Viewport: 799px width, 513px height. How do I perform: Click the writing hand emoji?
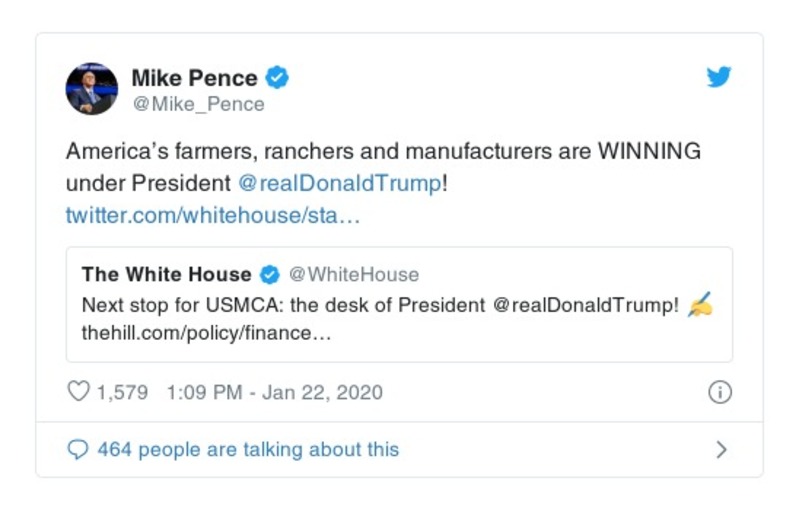point(700,305)
